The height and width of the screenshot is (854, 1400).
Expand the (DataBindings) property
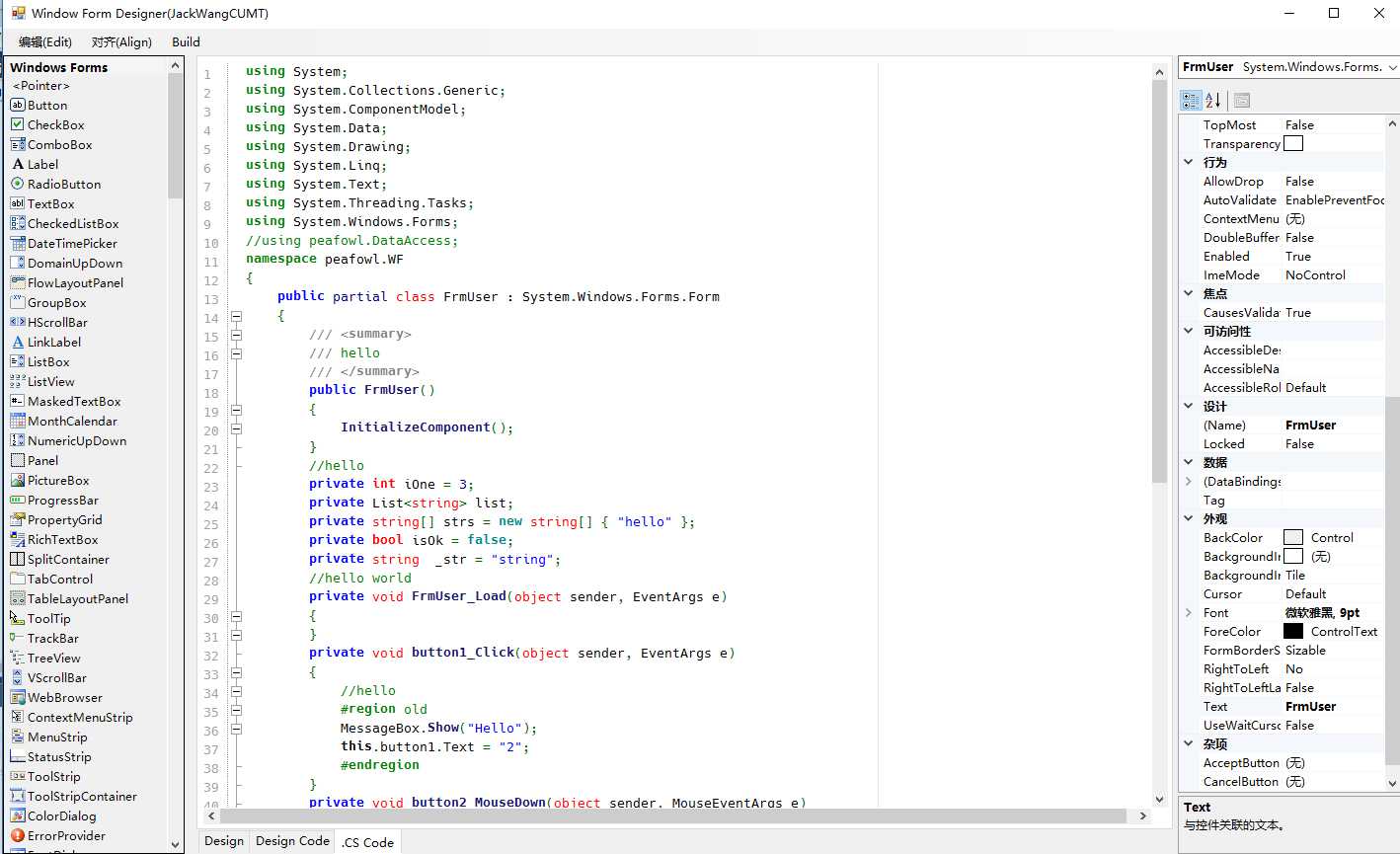(x=1189, y=481)
